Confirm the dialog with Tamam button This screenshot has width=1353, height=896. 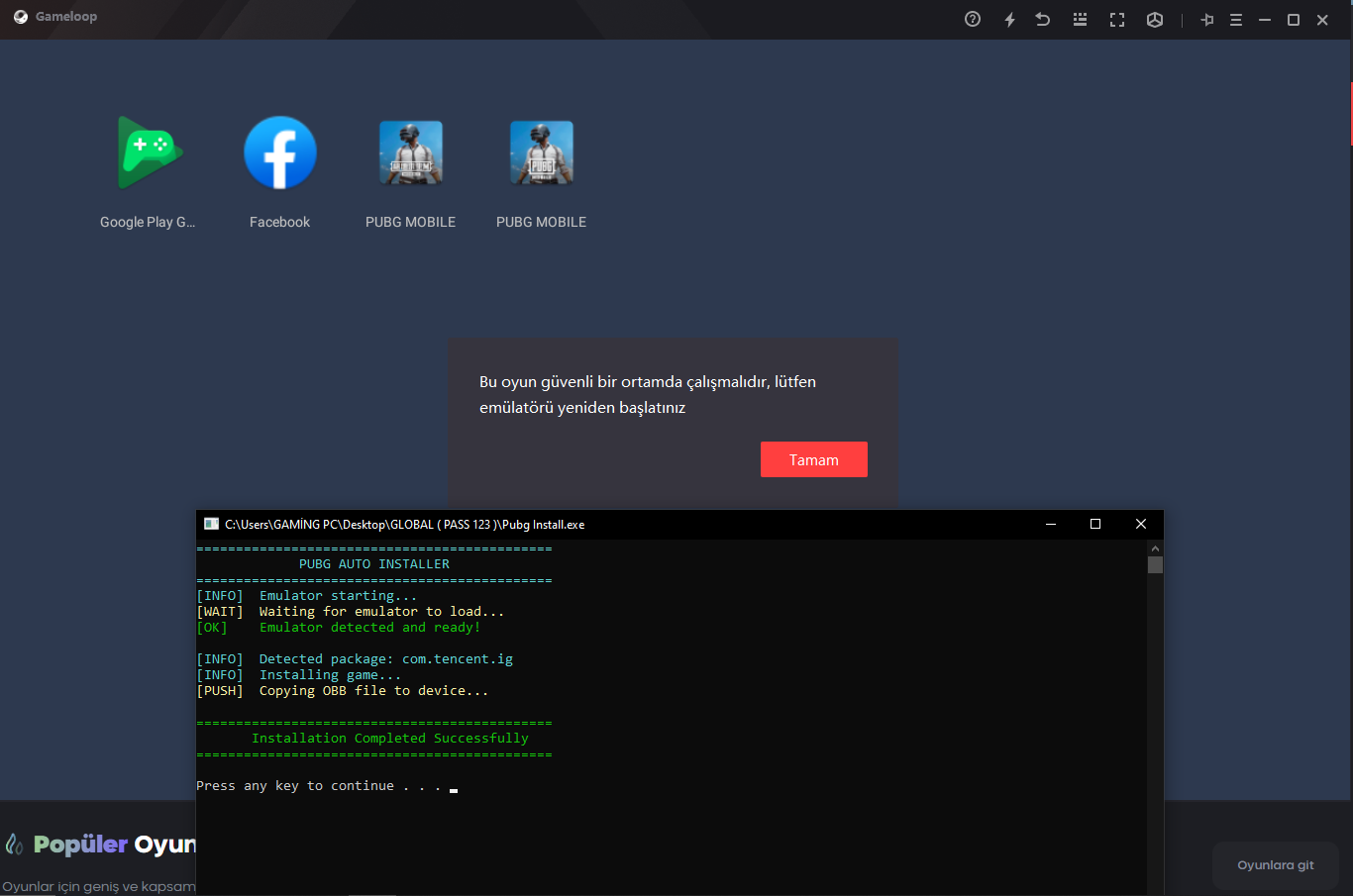point(814,459)
